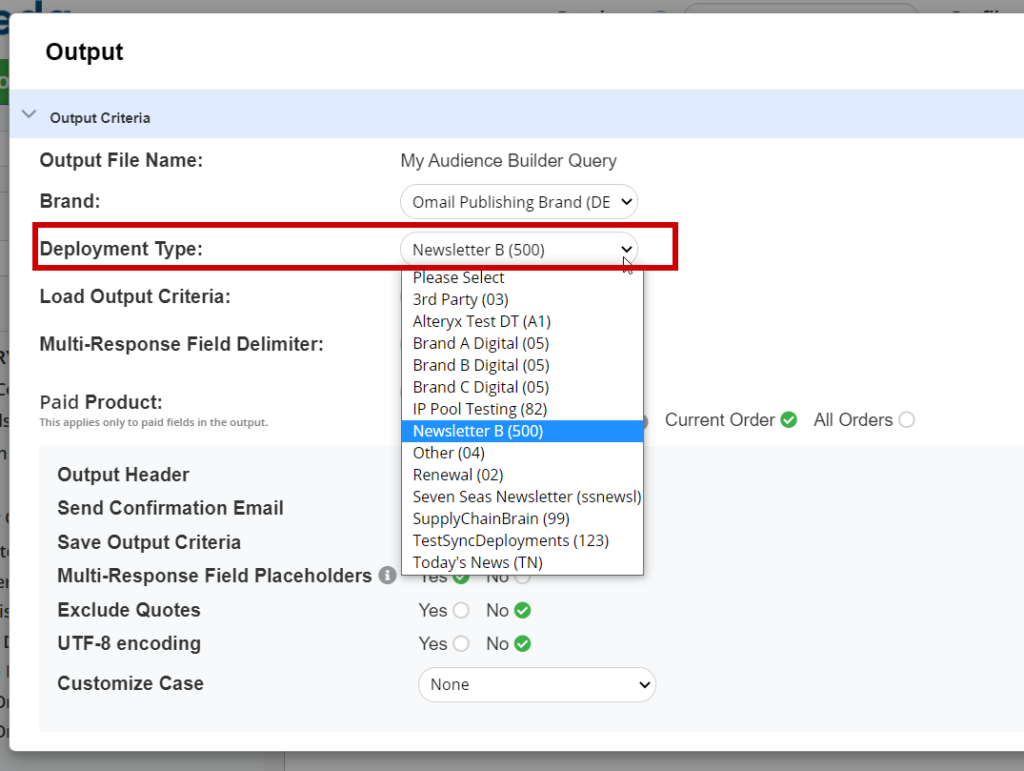Select the Please Select placeholder option
This screenshot has height=771, width=1024.
[458, 278]
